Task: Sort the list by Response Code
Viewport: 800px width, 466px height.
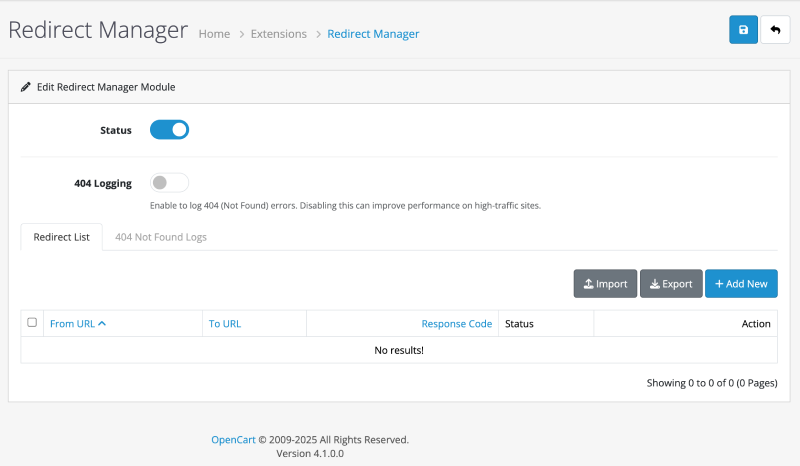Action: (x=456, y=324)
